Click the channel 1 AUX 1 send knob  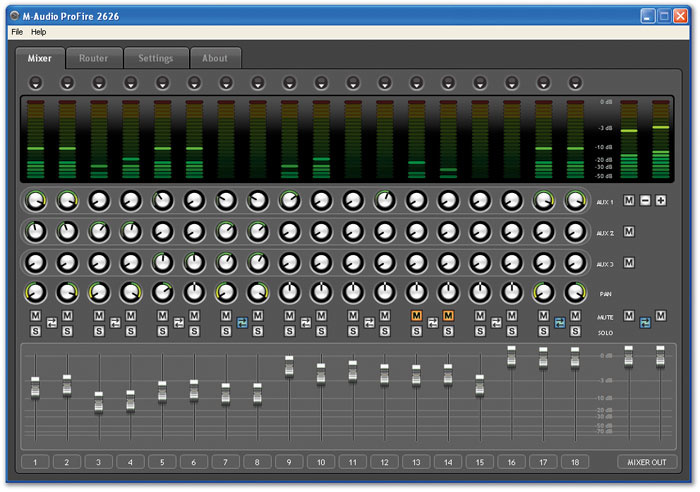(36, 201)
